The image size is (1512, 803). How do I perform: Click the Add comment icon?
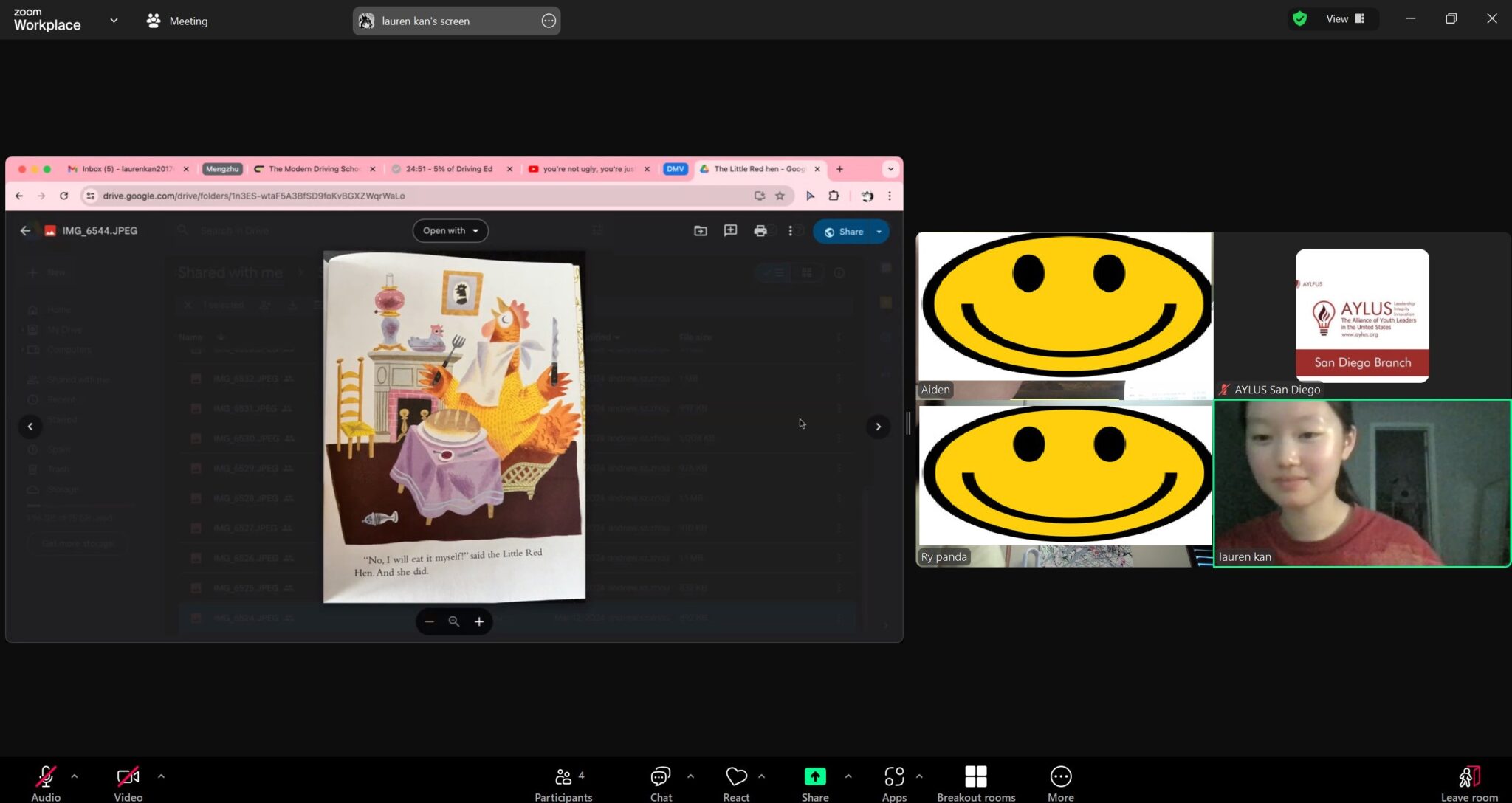point(730,231)
